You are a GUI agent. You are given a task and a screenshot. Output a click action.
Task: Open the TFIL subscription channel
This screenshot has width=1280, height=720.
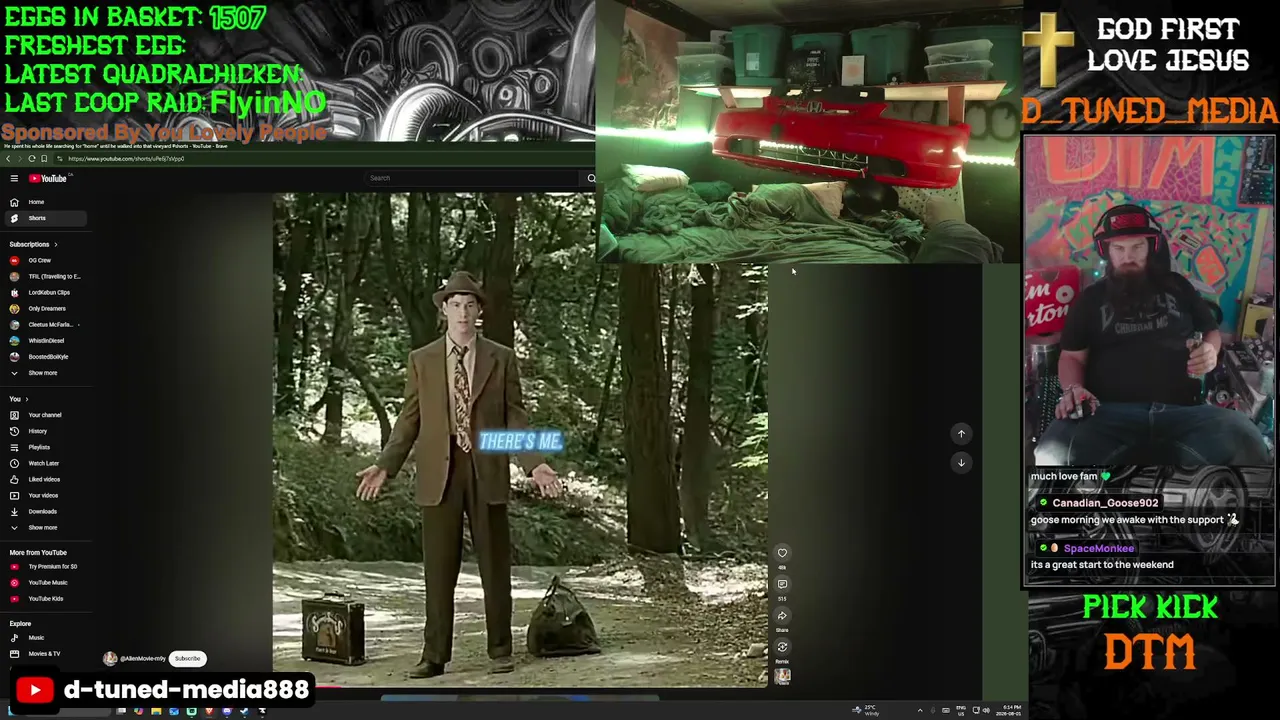[x=46, y=276]
